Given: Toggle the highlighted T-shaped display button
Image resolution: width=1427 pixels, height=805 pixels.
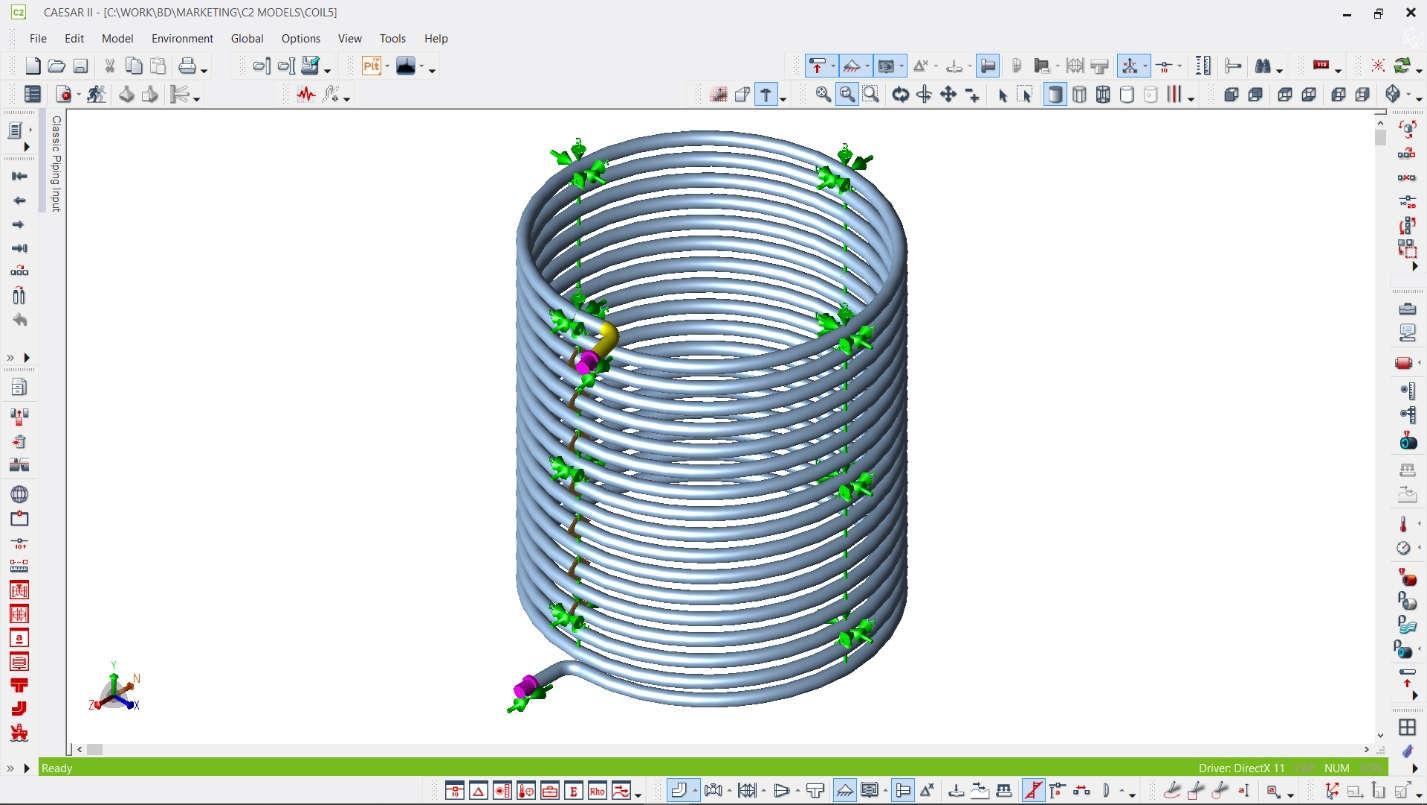Looking at the screenshot, I should coord(765,94).
